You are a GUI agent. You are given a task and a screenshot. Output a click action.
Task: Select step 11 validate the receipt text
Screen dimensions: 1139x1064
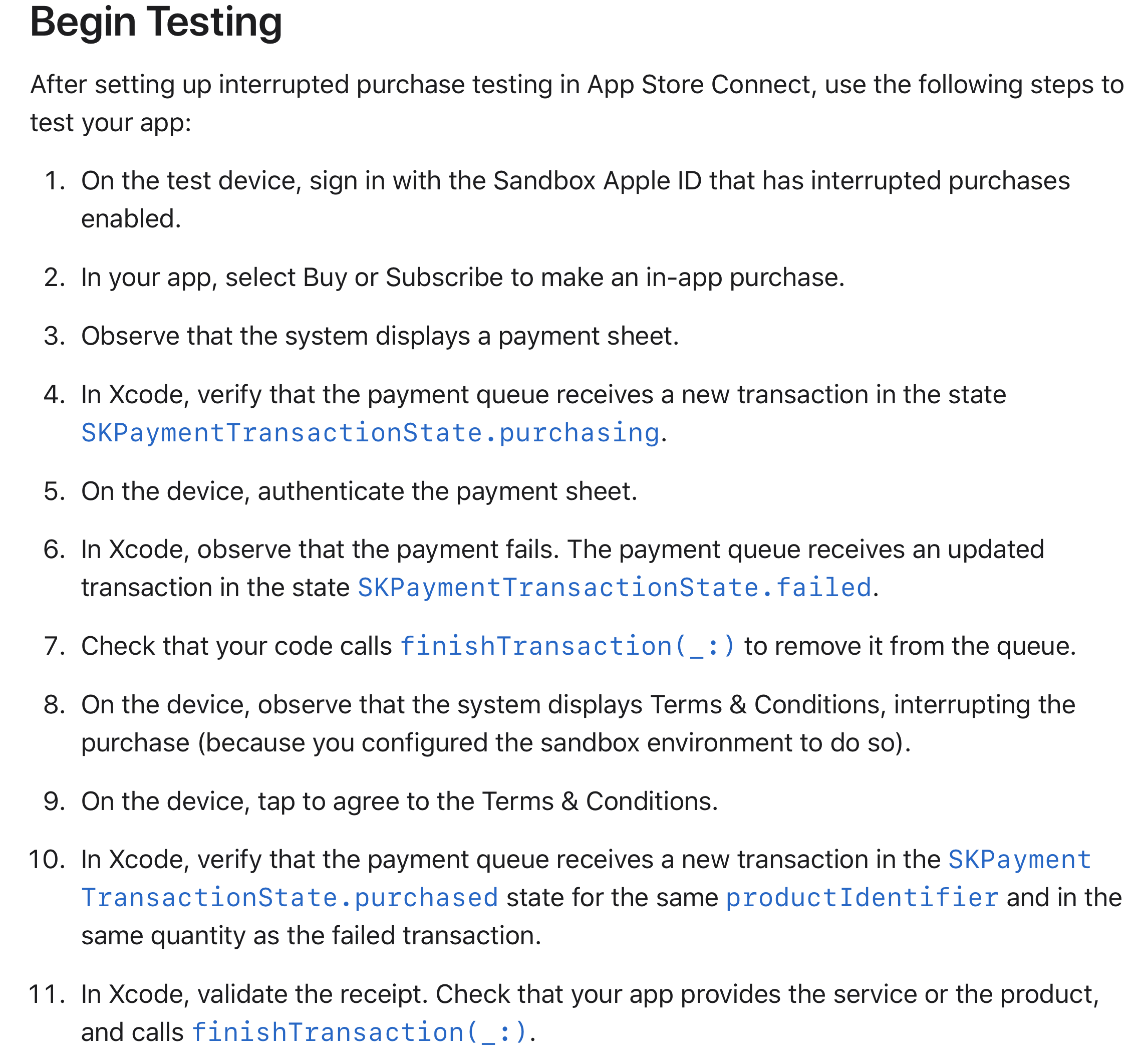[x=590, y=1013]
